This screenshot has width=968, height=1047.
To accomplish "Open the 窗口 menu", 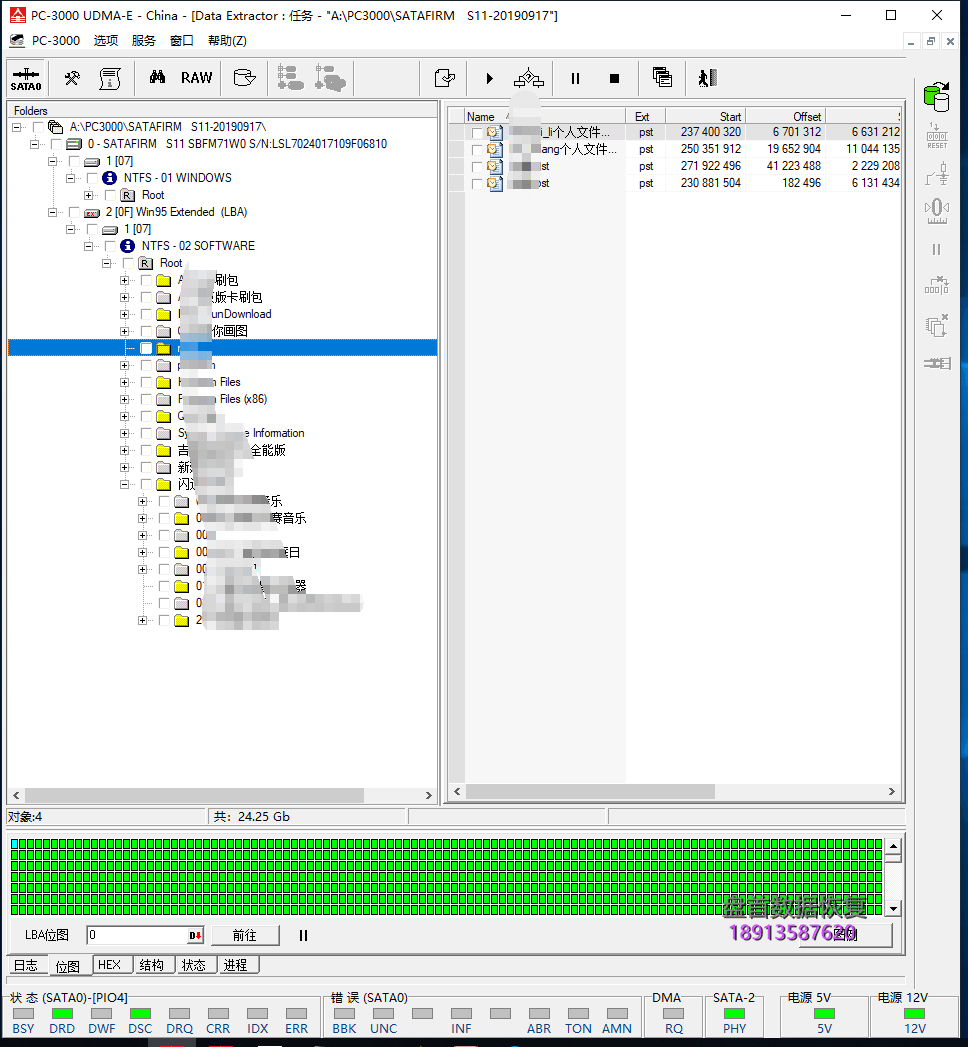I will 182,41.
